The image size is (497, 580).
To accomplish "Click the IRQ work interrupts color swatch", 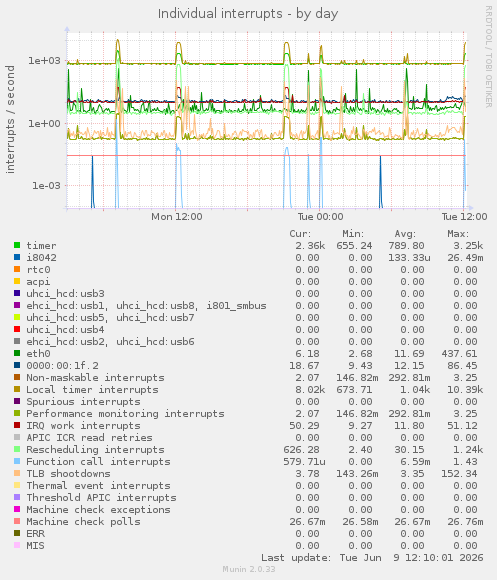I will tap(17, 425).
